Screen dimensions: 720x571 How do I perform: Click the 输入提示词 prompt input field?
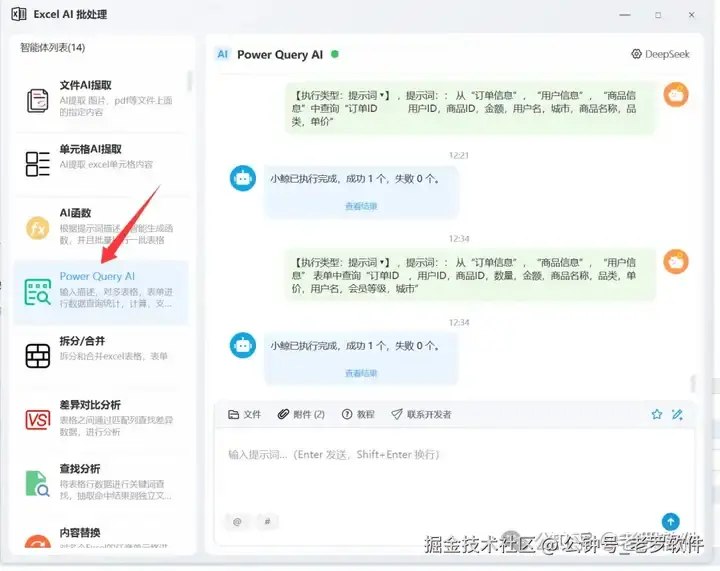coord(455,468)
